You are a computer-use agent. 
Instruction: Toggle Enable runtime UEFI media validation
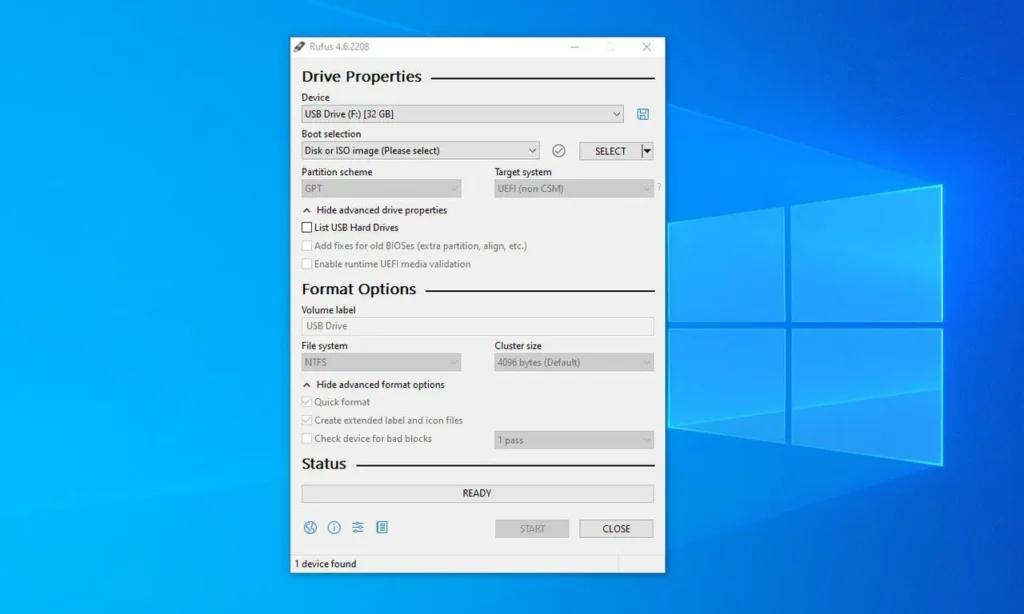pos(306,264)
